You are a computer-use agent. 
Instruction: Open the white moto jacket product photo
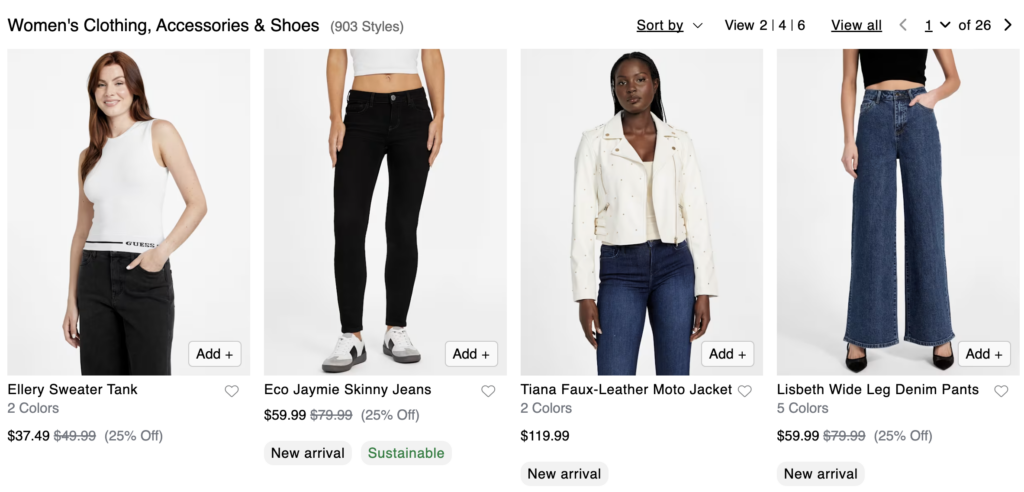[641, 200]
